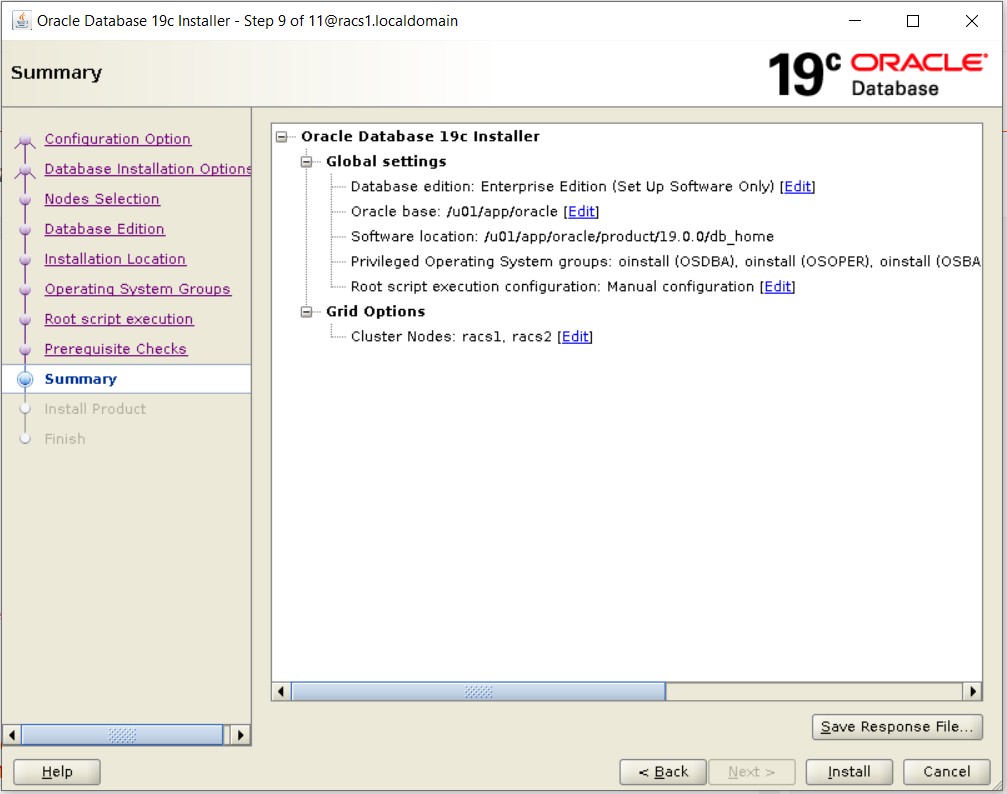Go to Database Installation Options step
The width and height of the screenshot is (1007, 794).
[148, 169]
